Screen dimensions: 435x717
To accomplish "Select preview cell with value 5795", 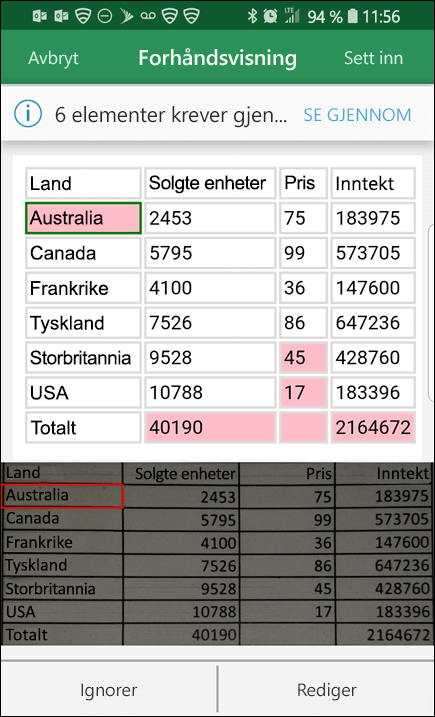I will [210, 253].
